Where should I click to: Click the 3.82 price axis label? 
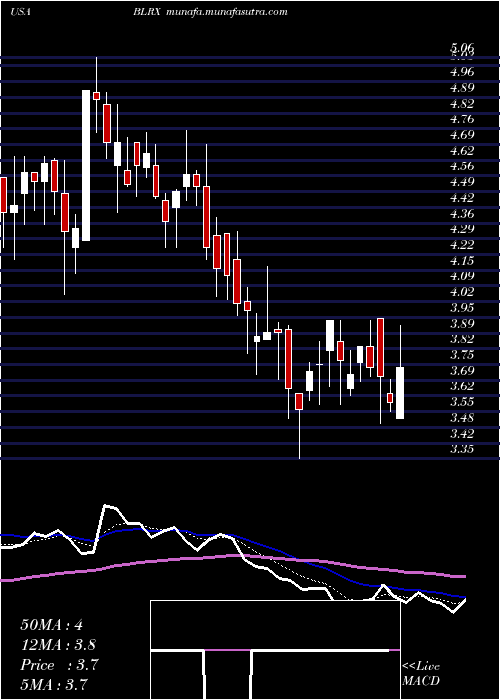[x=462, y=339]
